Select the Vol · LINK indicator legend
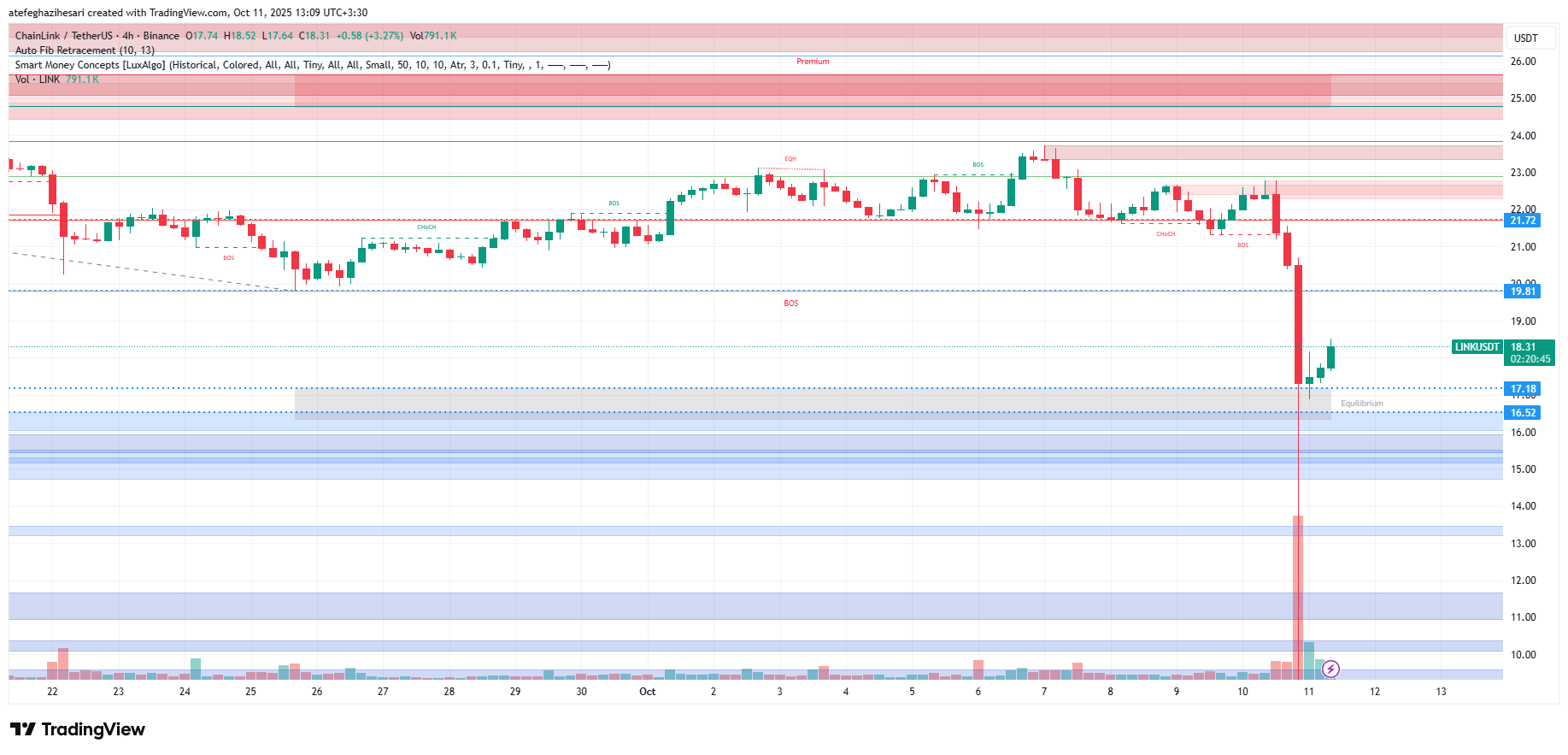 38,80
